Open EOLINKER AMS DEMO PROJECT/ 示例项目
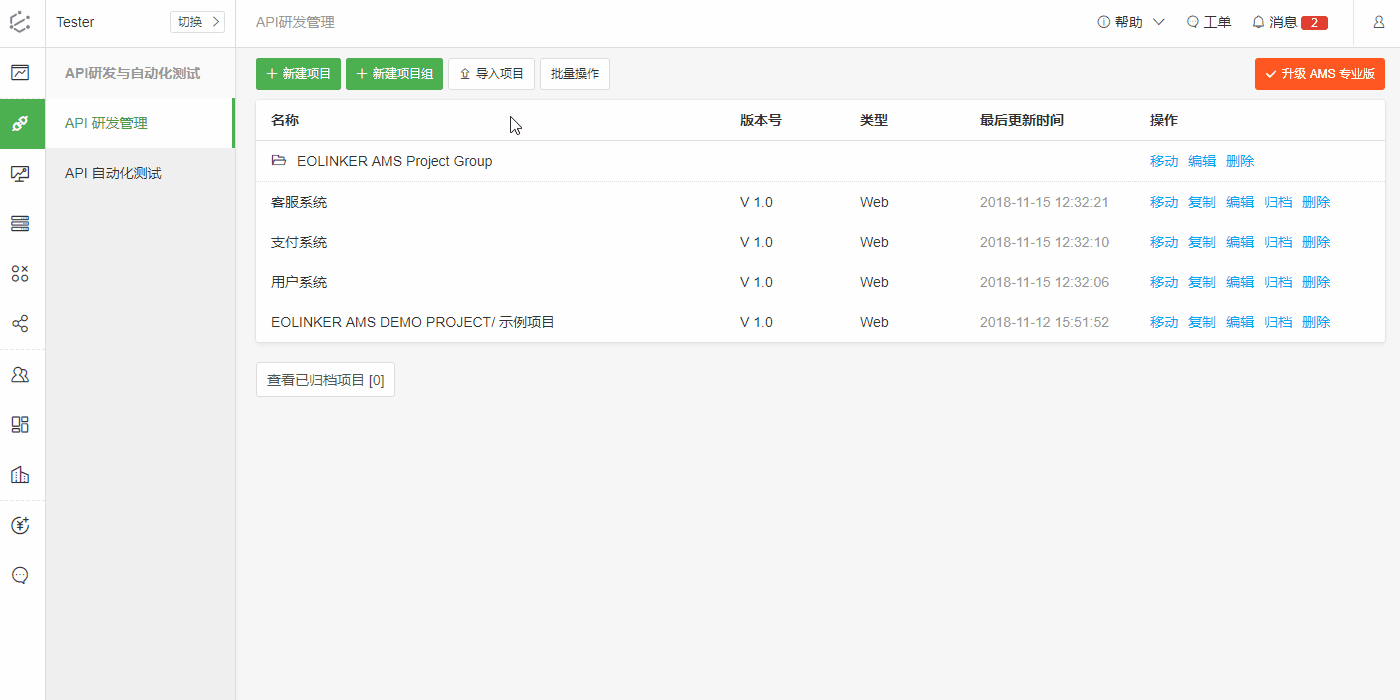This screenshot has height=700, width=1400. click(413, 322)
